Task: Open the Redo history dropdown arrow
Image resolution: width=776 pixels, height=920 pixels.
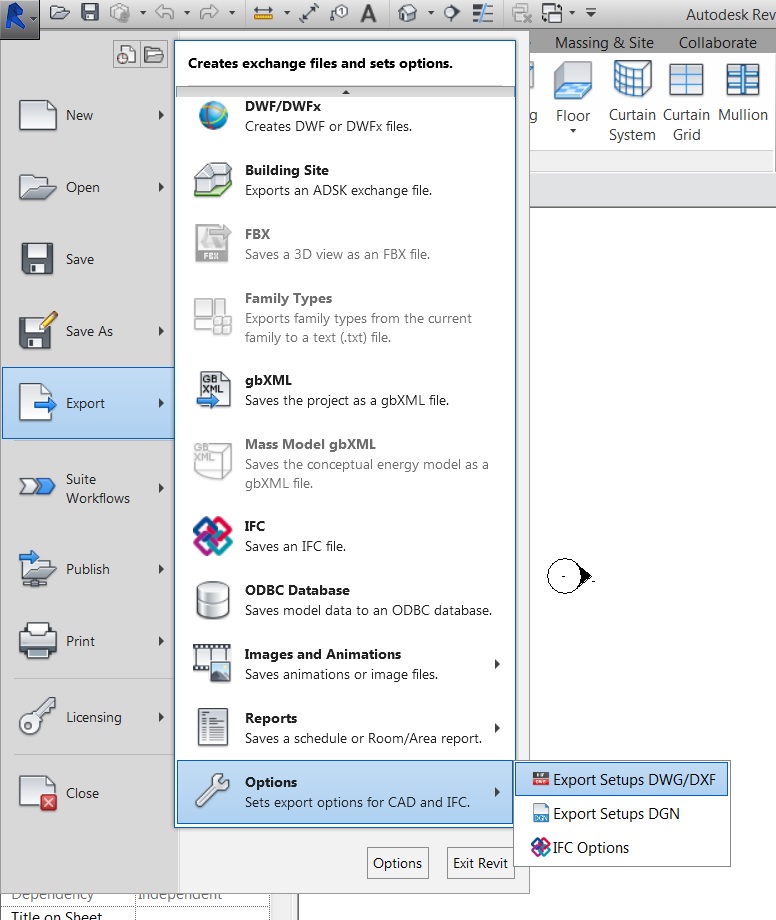Action: point(232,12)
